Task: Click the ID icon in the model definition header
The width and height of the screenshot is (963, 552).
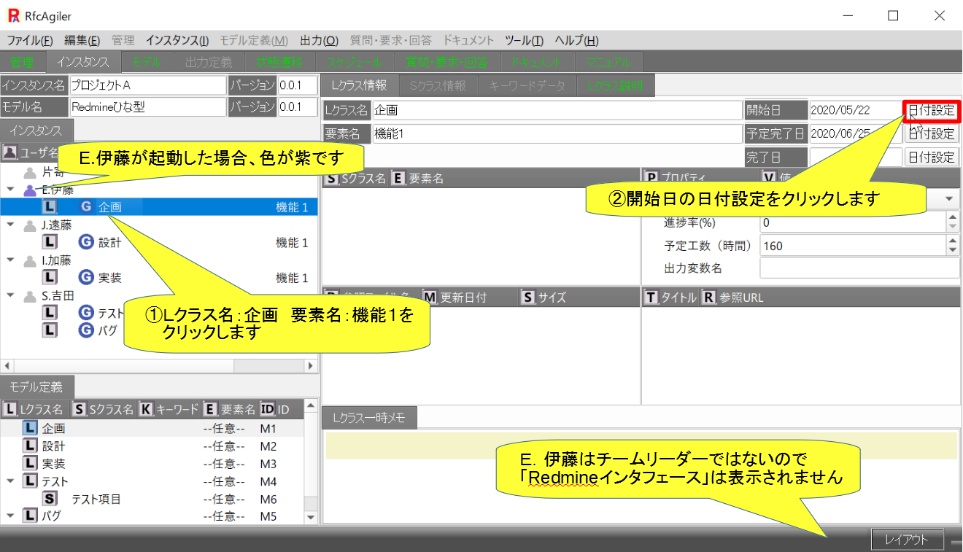Action: tap(267, 409)
